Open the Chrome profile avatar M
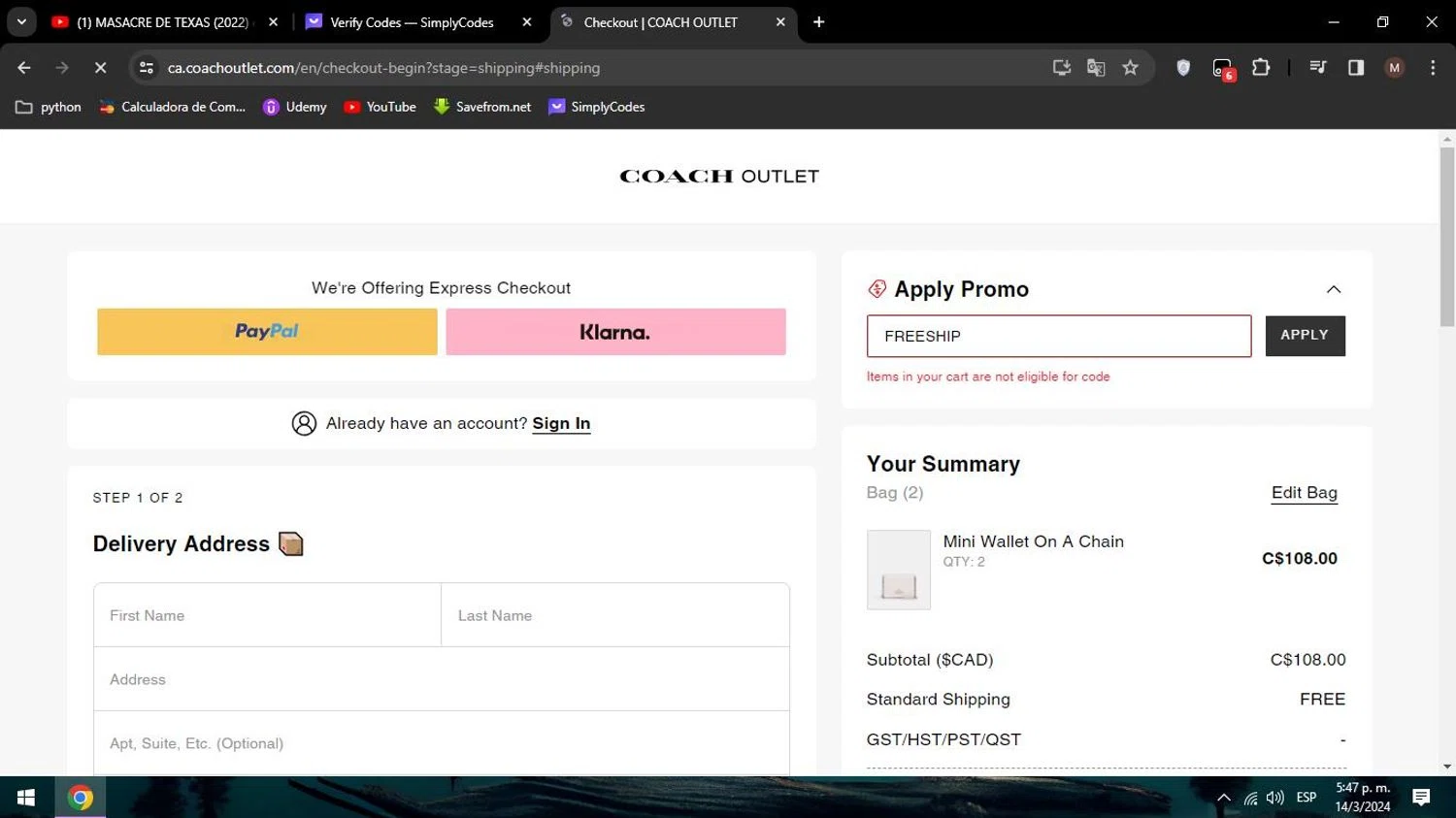The image size is (1456, 818). [x=1395, y=68]
